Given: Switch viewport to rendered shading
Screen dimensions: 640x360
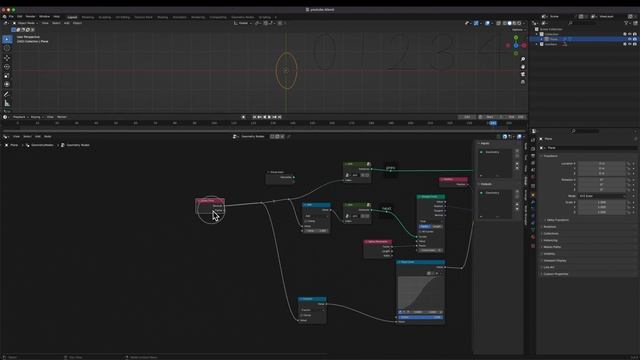Looking at the screenshot, I should pos(519,23).
